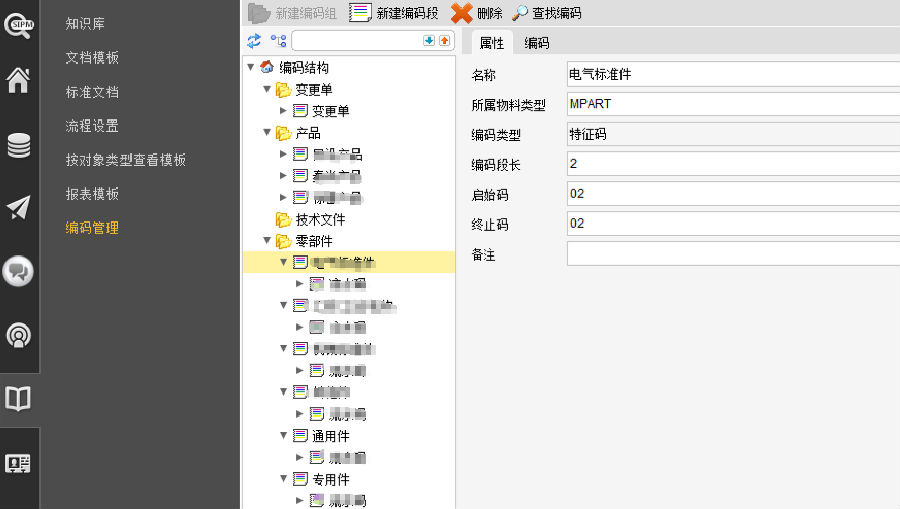The height and width of the screenshot is (509, 900).
Task: Open 按对象类型查看模板 menu item
Action: [x=126, y=160]
